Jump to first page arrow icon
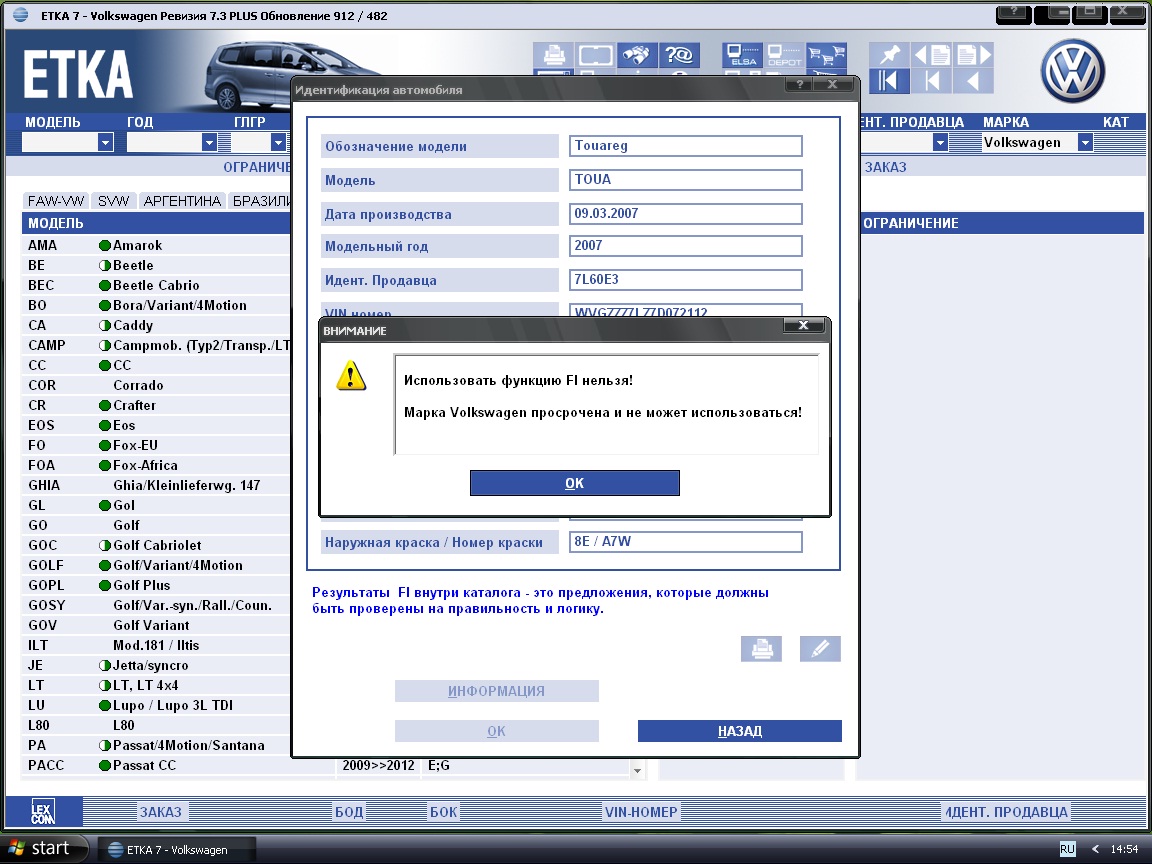Image resolution: width=1152 pixels, height=864 pixels. point(887,81)
